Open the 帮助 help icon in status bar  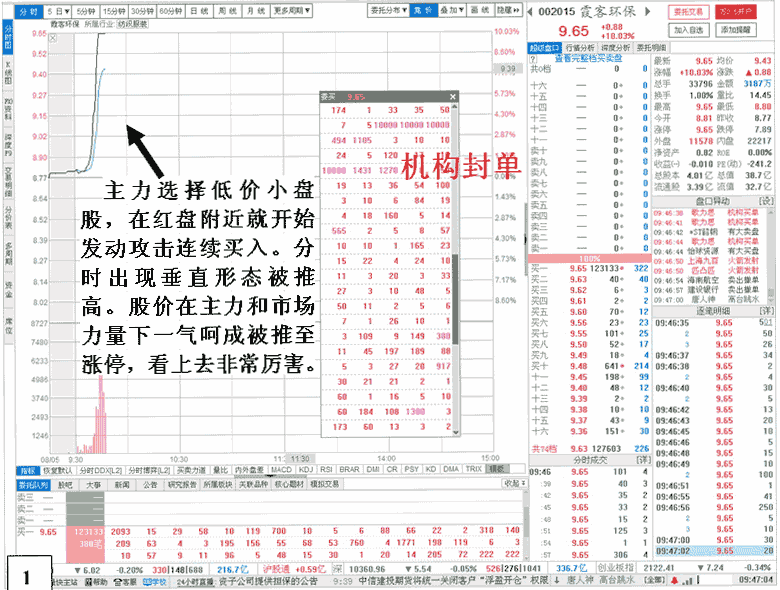pyautogui.click(x=96, y=582)
